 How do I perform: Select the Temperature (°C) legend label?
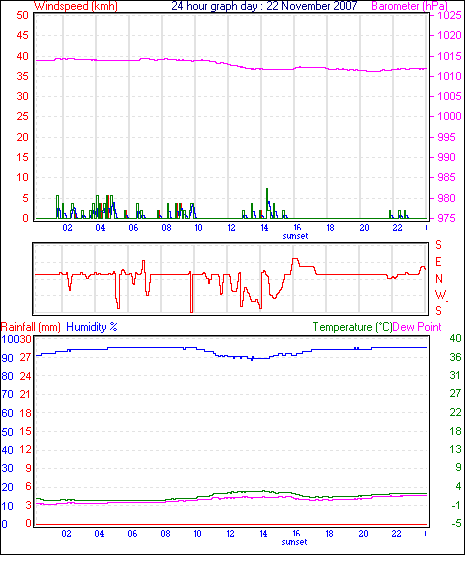(352, 327)
